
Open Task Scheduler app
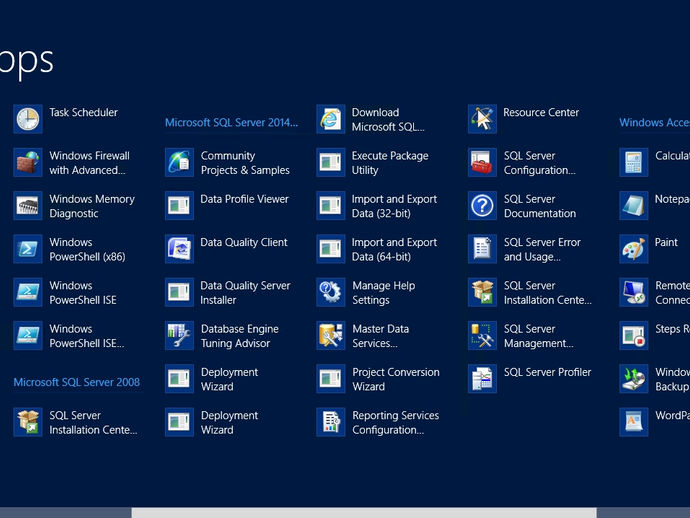66,119
